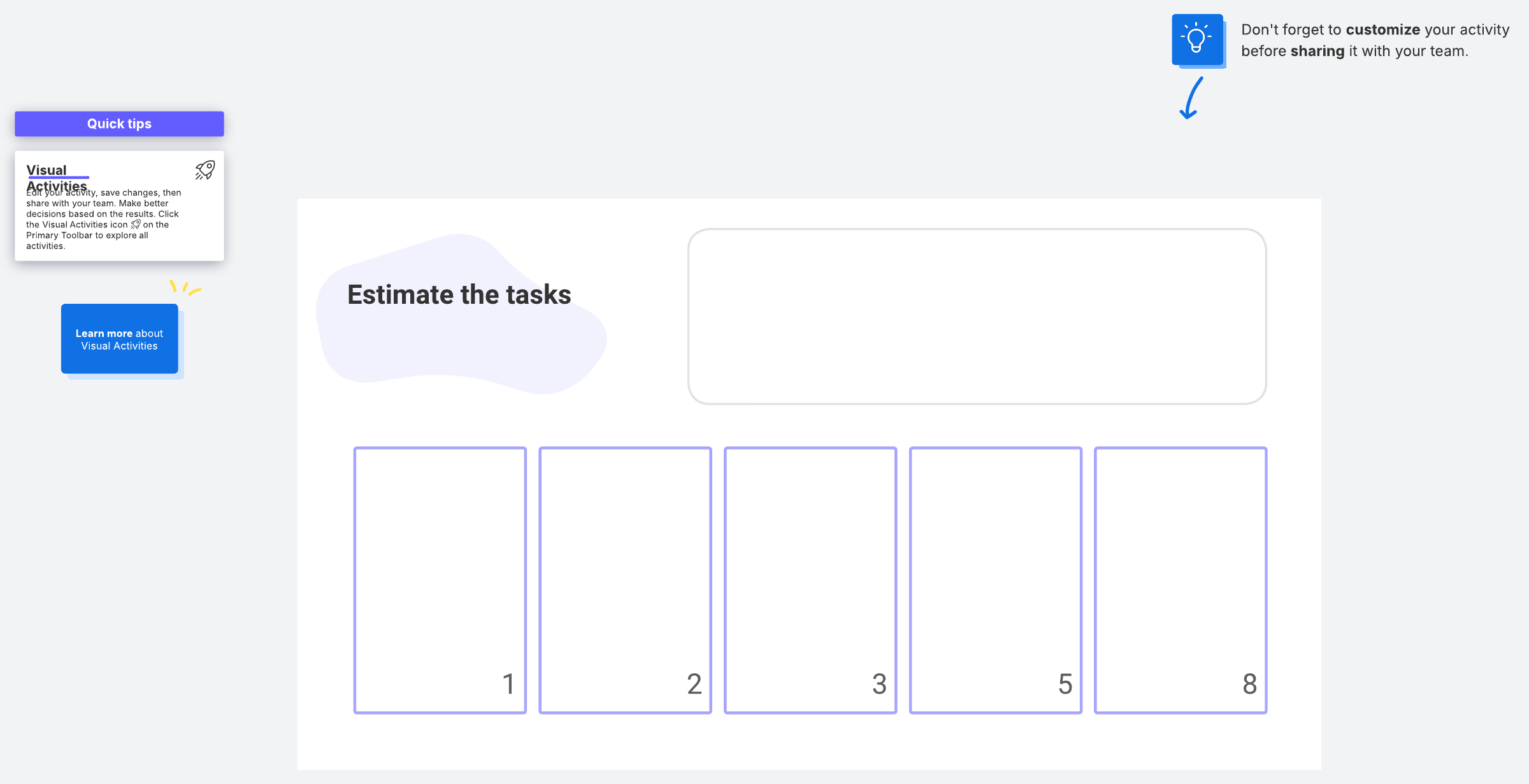The image size is (1529, 784).
Task: Select the estimation card numbered 2
Action: 625,580
